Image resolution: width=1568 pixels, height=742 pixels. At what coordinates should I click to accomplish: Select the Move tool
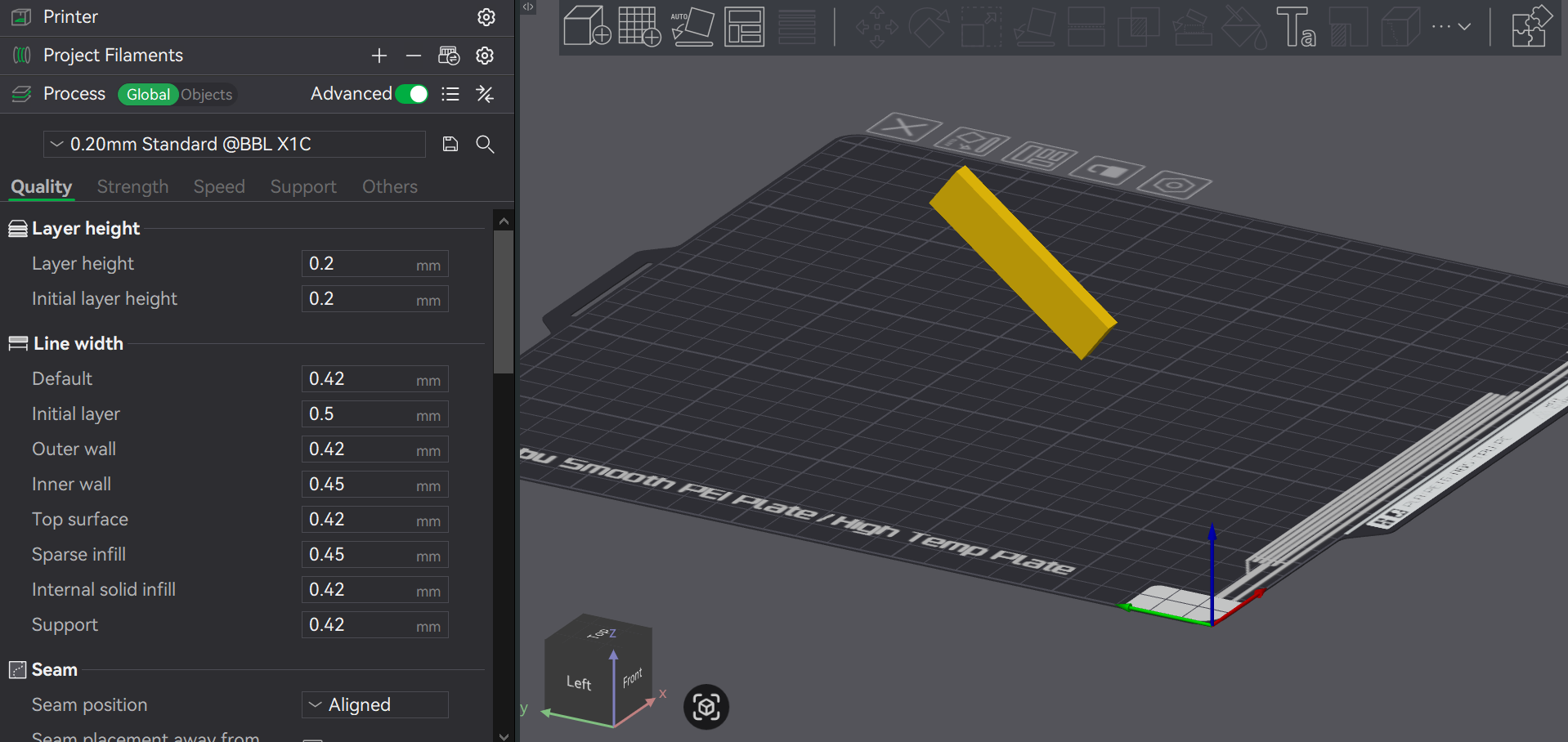click(x=876, y=26)
